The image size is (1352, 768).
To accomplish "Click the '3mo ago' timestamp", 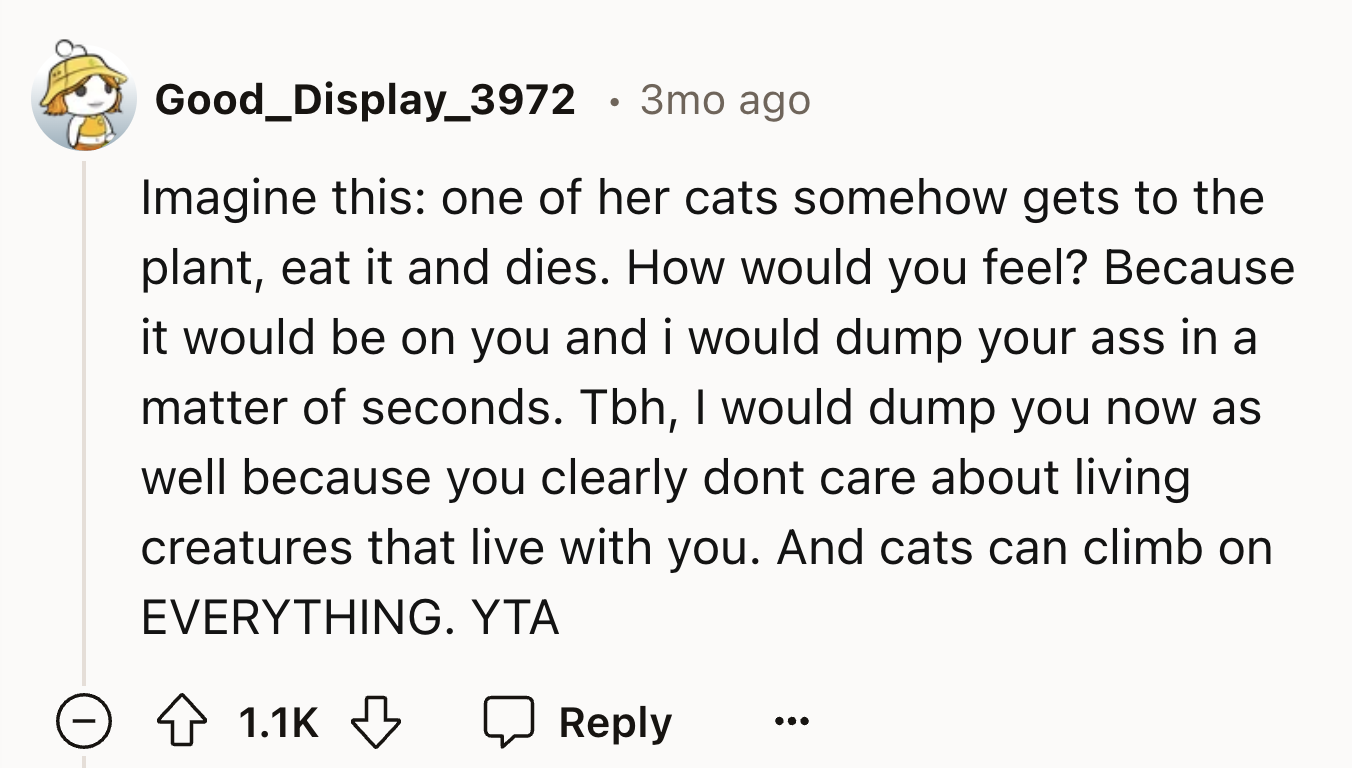I will (725, 99).
